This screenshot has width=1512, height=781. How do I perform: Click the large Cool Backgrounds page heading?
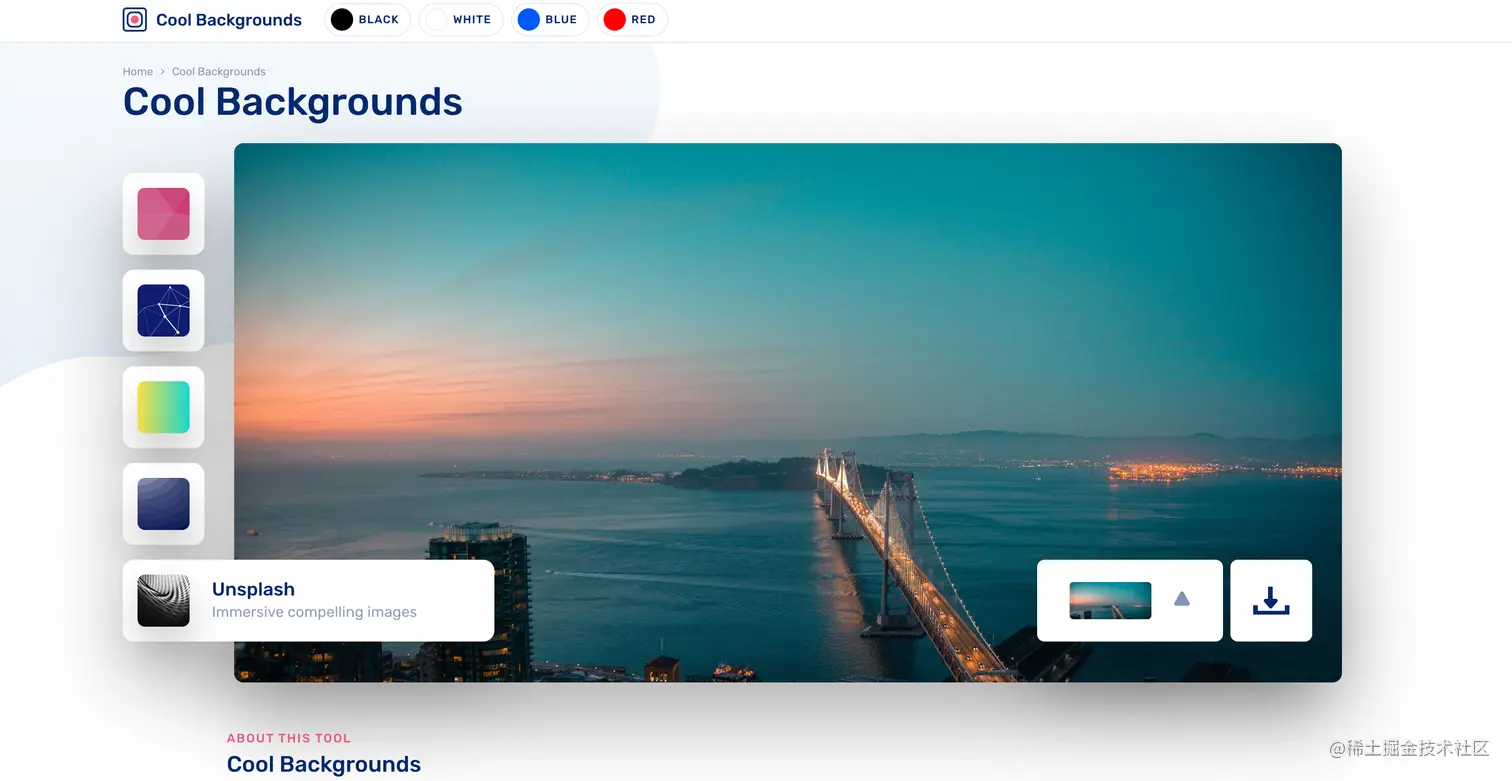pos(293,102)
